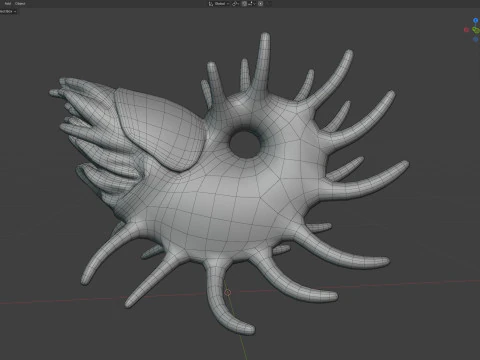The image size is (480, 360).
Task: Open the Select Box tool dropdown
Action: [8, 11]
